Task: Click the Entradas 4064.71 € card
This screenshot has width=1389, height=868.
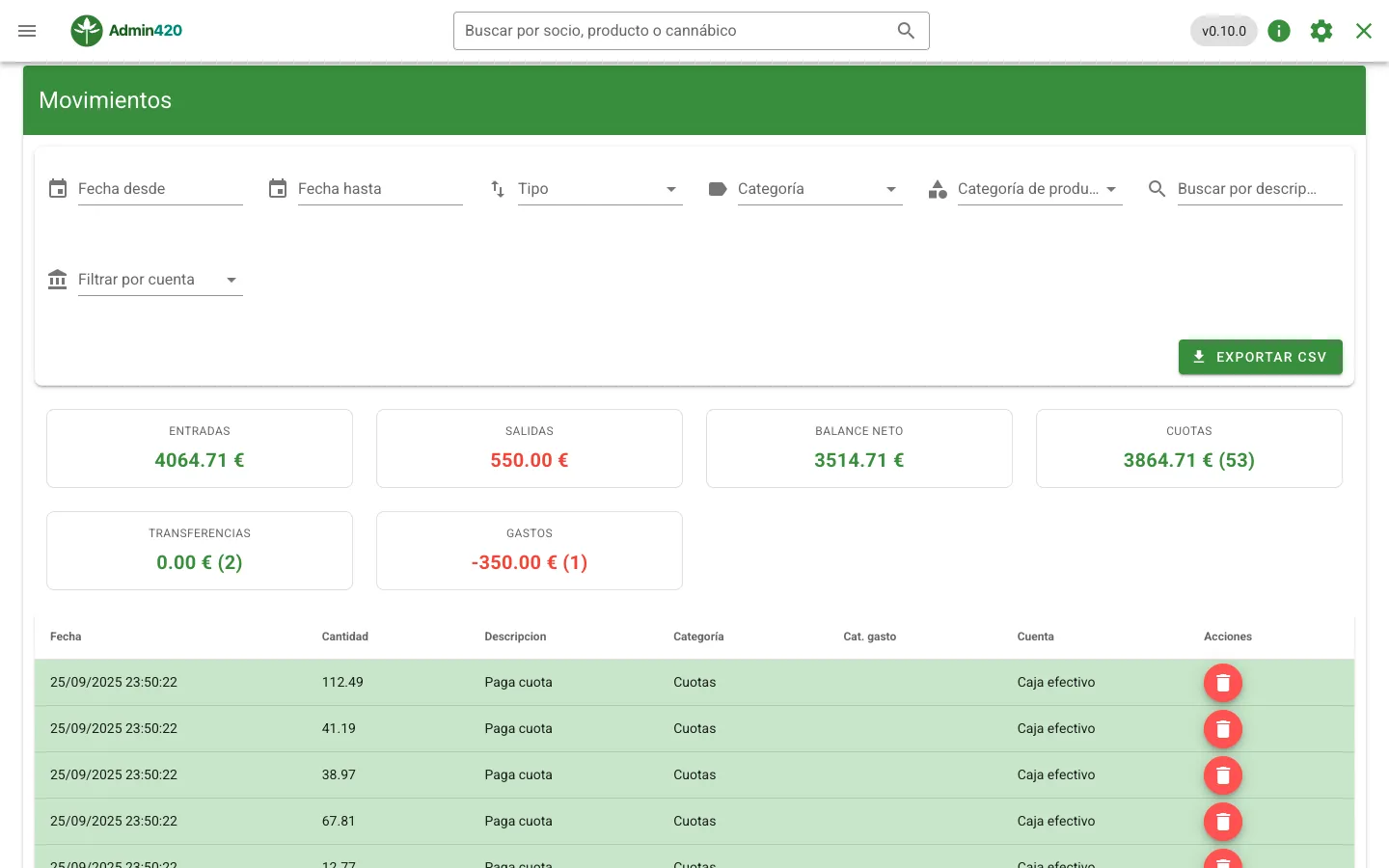Action: [200, 448]
